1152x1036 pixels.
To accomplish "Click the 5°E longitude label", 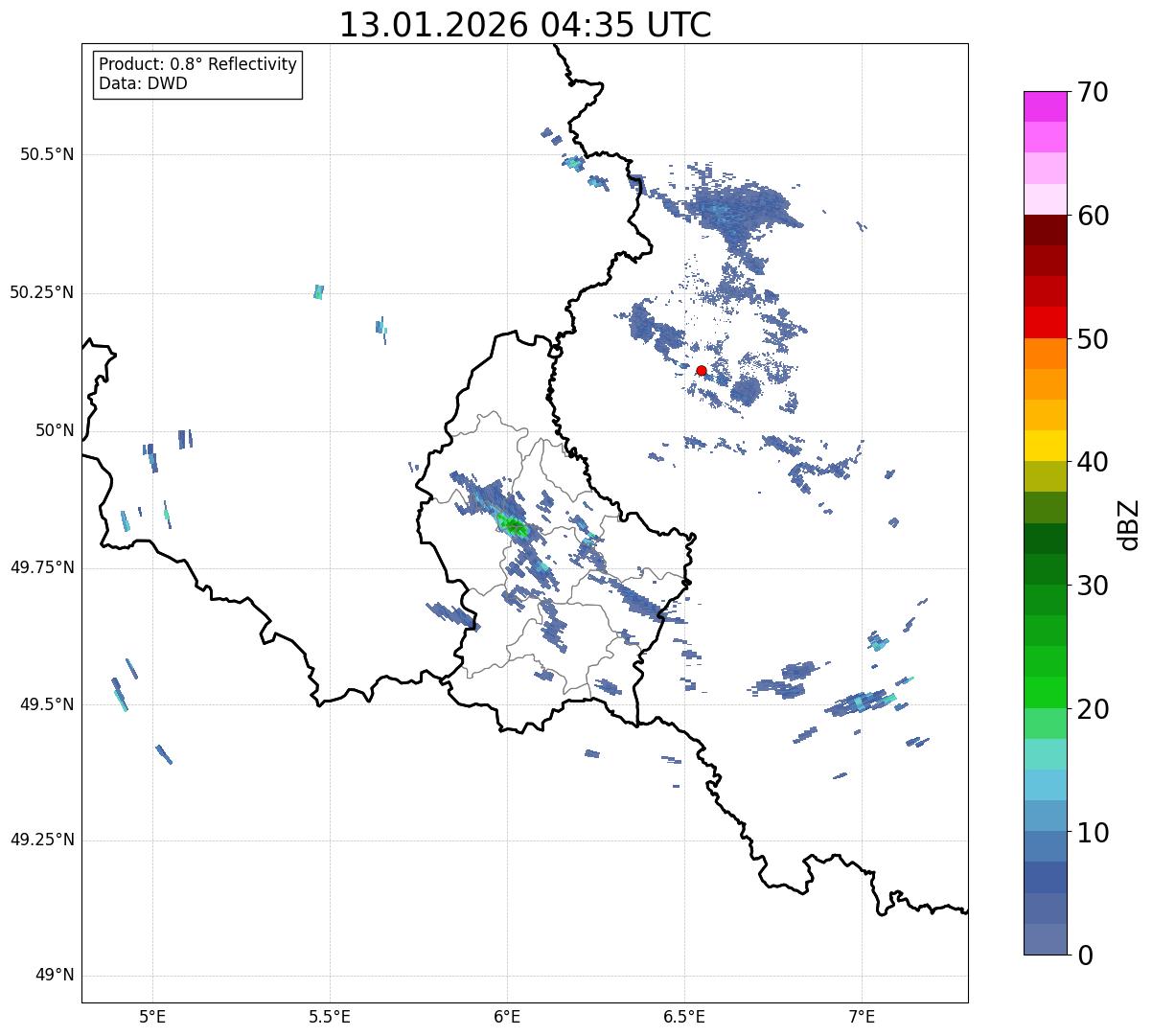I will point(152,1017).
